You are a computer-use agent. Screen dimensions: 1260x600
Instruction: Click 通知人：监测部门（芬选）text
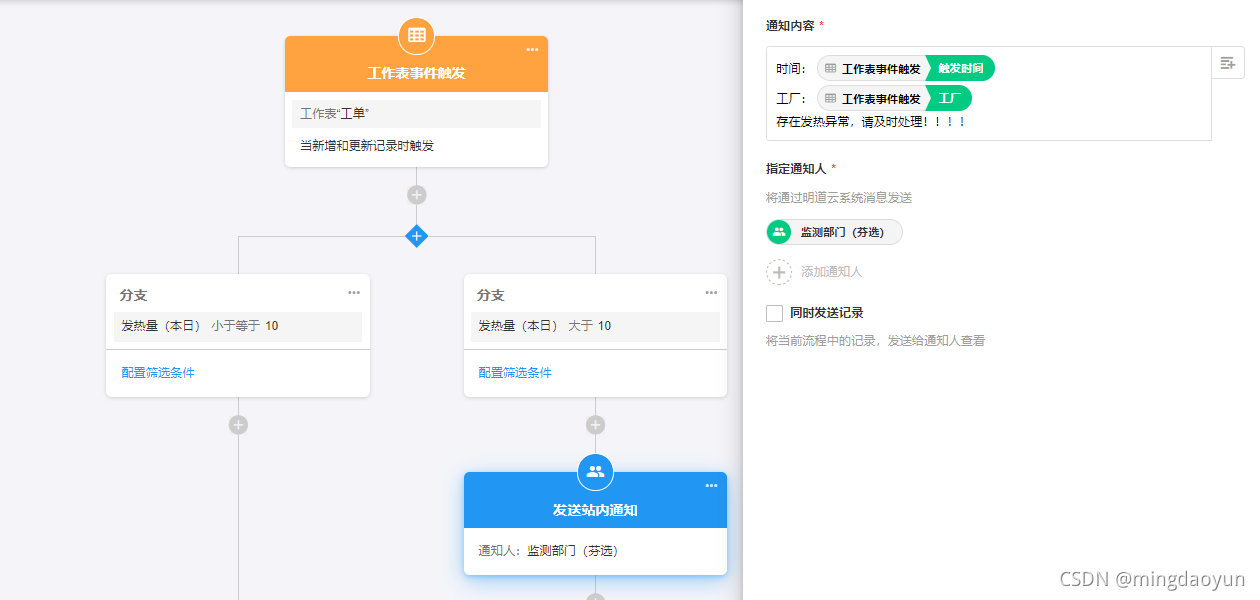click(548, 551)
